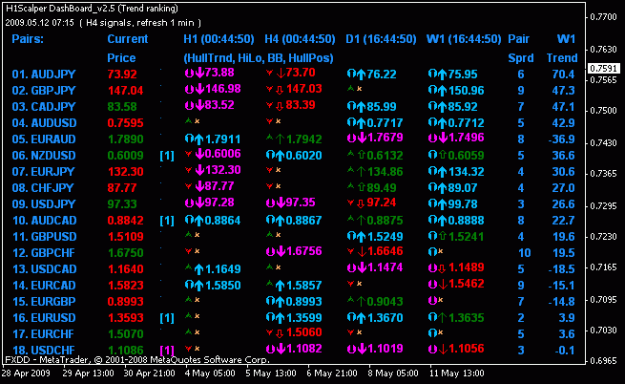Select the blue up arrow before 150.96
The width and height of the screenshot is (625, 384).
442,91
